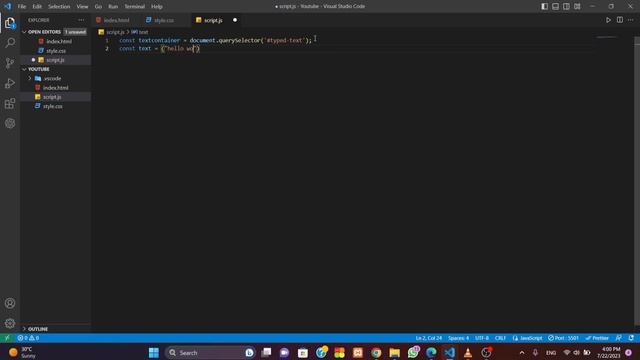Open Explorer Views and More Actions ellipsis
Image resolution: width=640 pixels, height=360 pixels.
81,20
